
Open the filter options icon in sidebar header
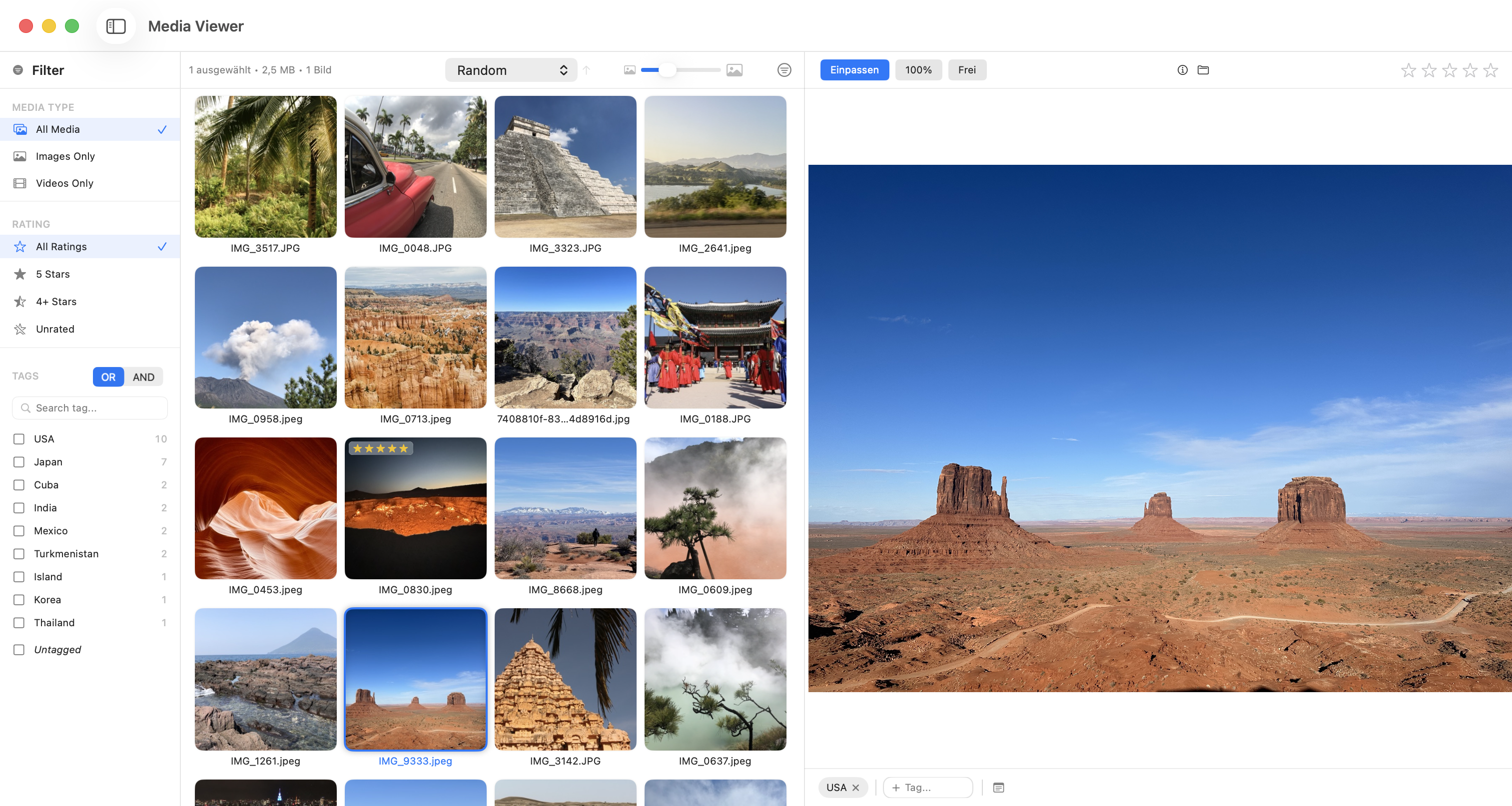(x=17, y=70)
